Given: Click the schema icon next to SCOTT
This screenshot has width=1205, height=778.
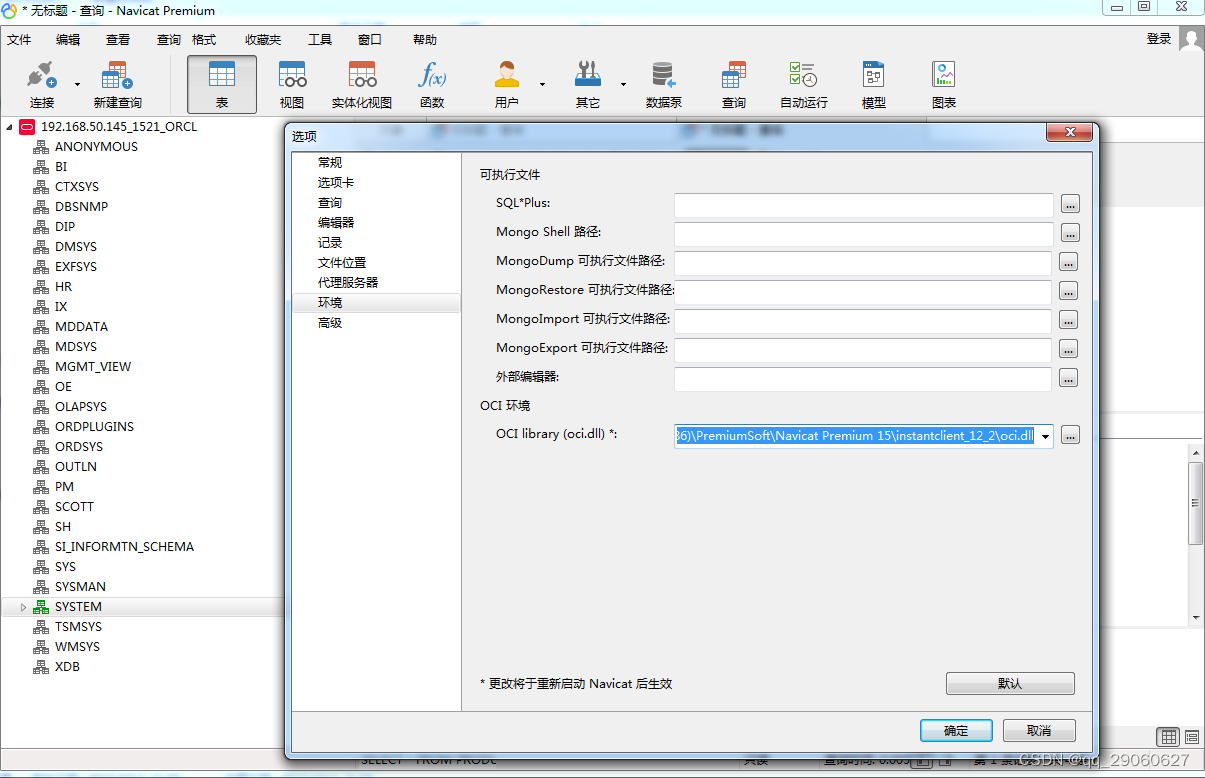Looking at the screenshot, I should (41, 507).
